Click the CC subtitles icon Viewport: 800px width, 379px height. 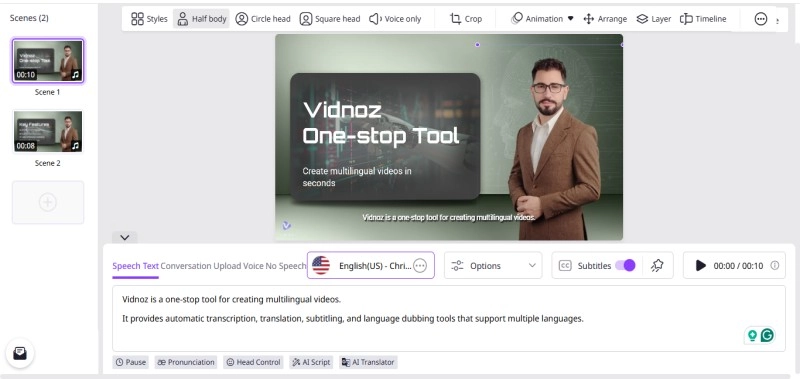point(565,266)
